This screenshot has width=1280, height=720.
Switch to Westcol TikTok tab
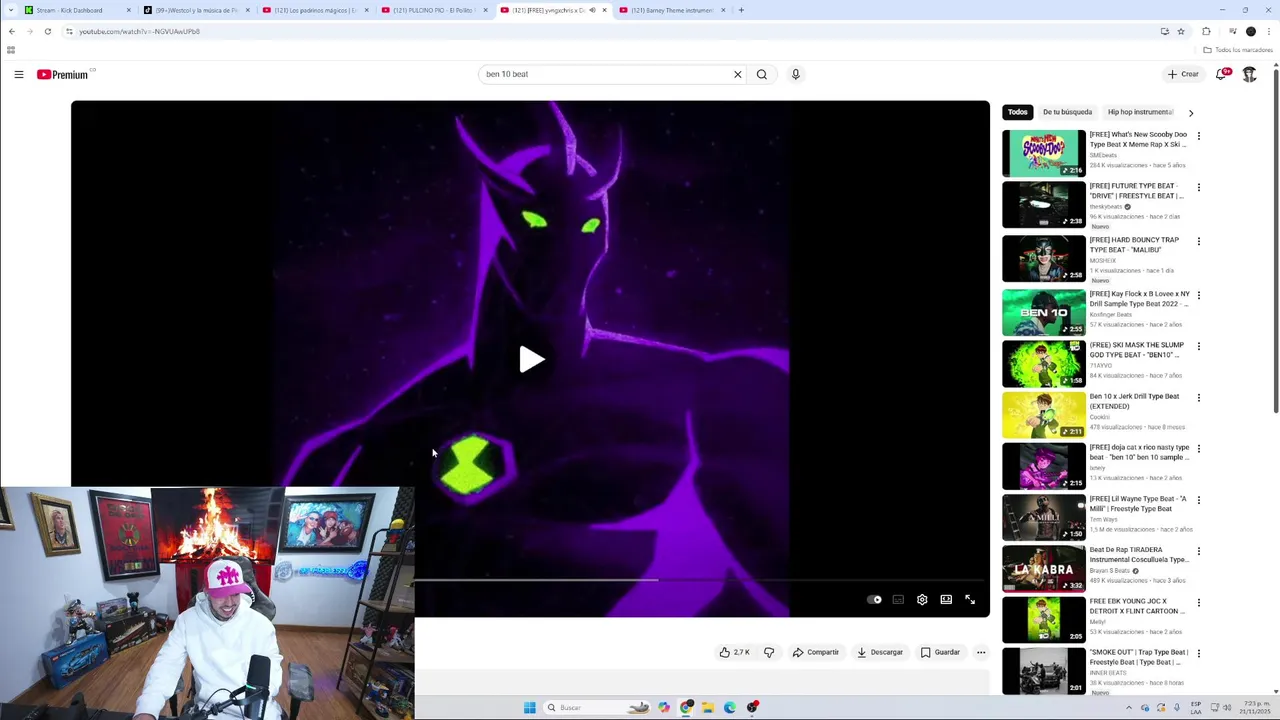(x=196, y=10)
